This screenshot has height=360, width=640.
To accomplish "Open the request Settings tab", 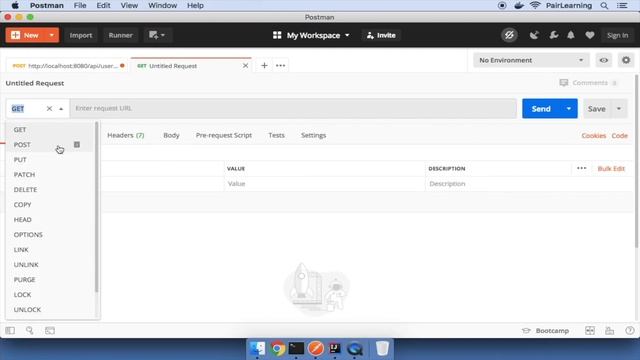I will coord(313,135).
